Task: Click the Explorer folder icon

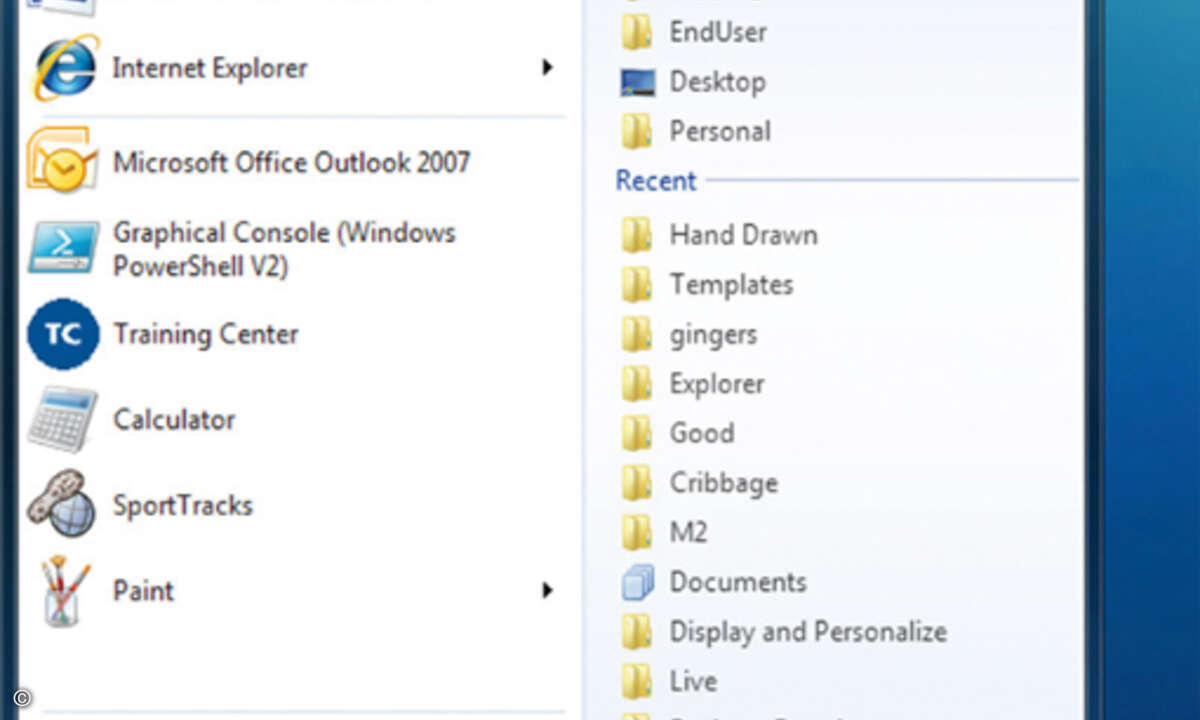Action: (637, 384)
